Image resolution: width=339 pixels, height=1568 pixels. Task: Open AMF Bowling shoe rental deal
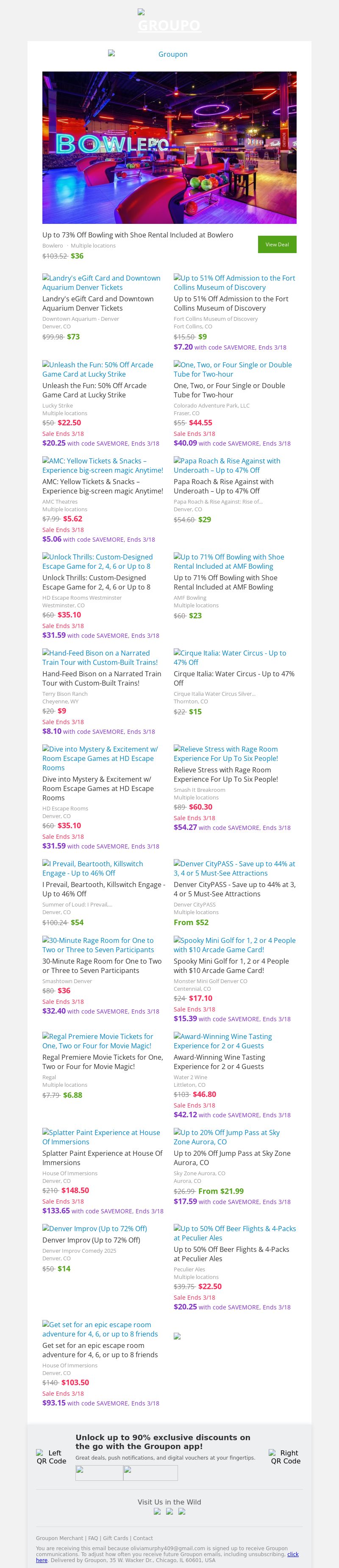tap(229, 561)
